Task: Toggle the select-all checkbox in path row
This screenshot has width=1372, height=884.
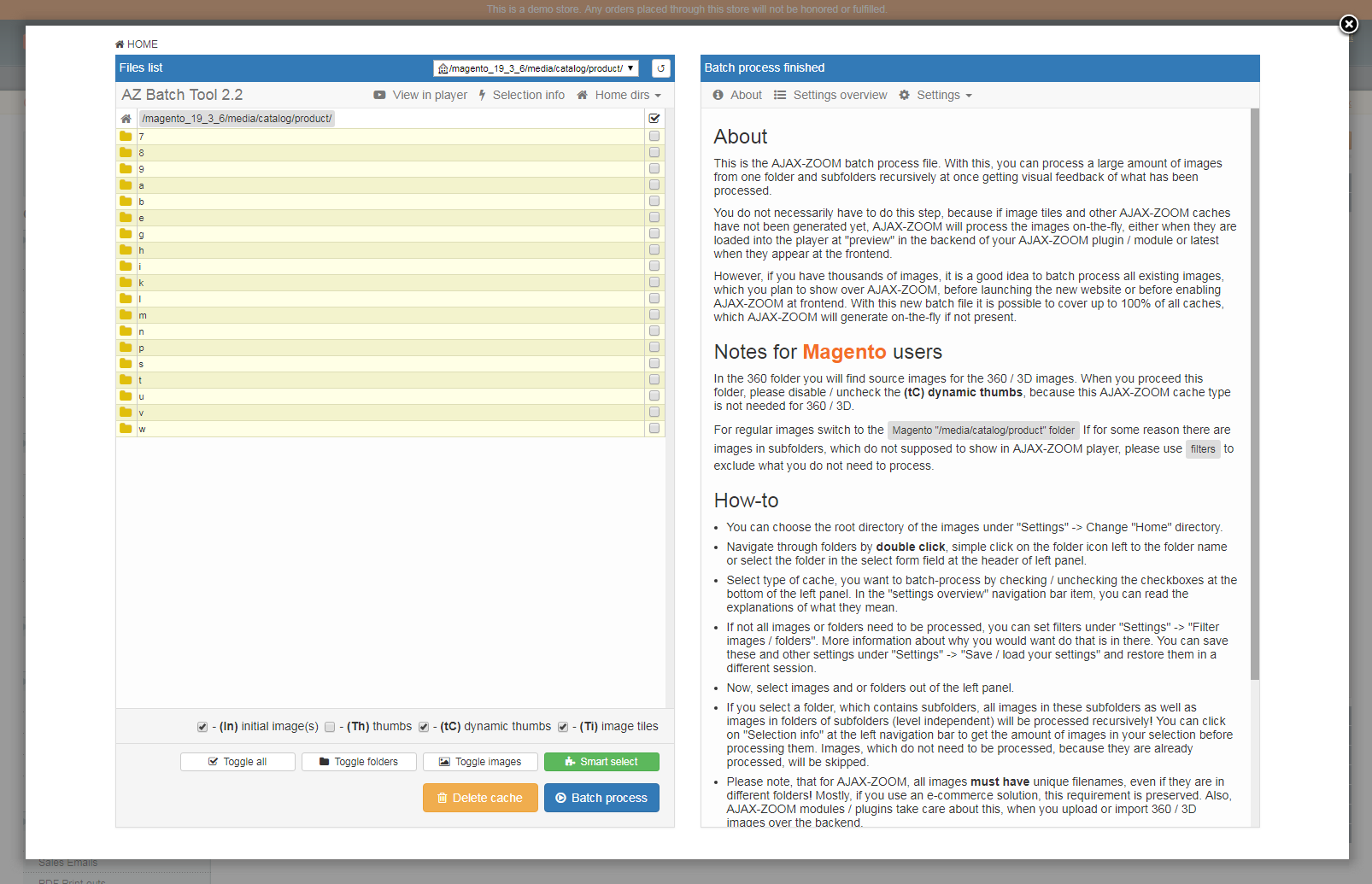Action: (x=654, y=119)
